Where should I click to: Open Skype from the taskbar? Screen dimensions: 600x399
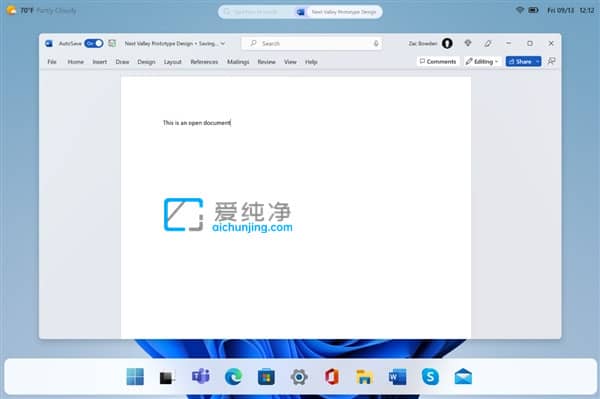[430, 377]
